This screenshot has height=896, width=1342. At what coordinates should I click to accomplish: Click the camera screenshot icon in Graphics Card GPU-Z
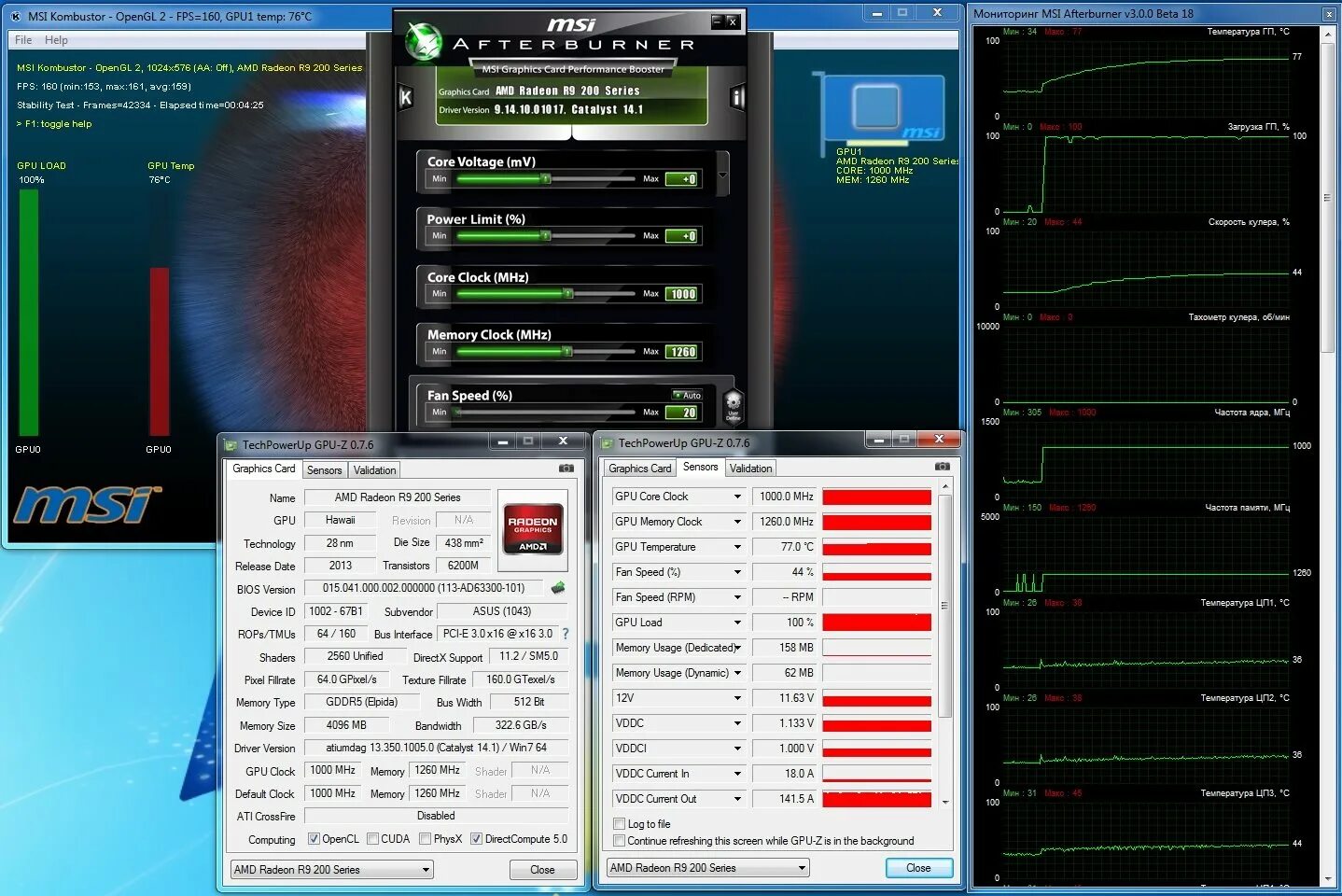(566, 468)
